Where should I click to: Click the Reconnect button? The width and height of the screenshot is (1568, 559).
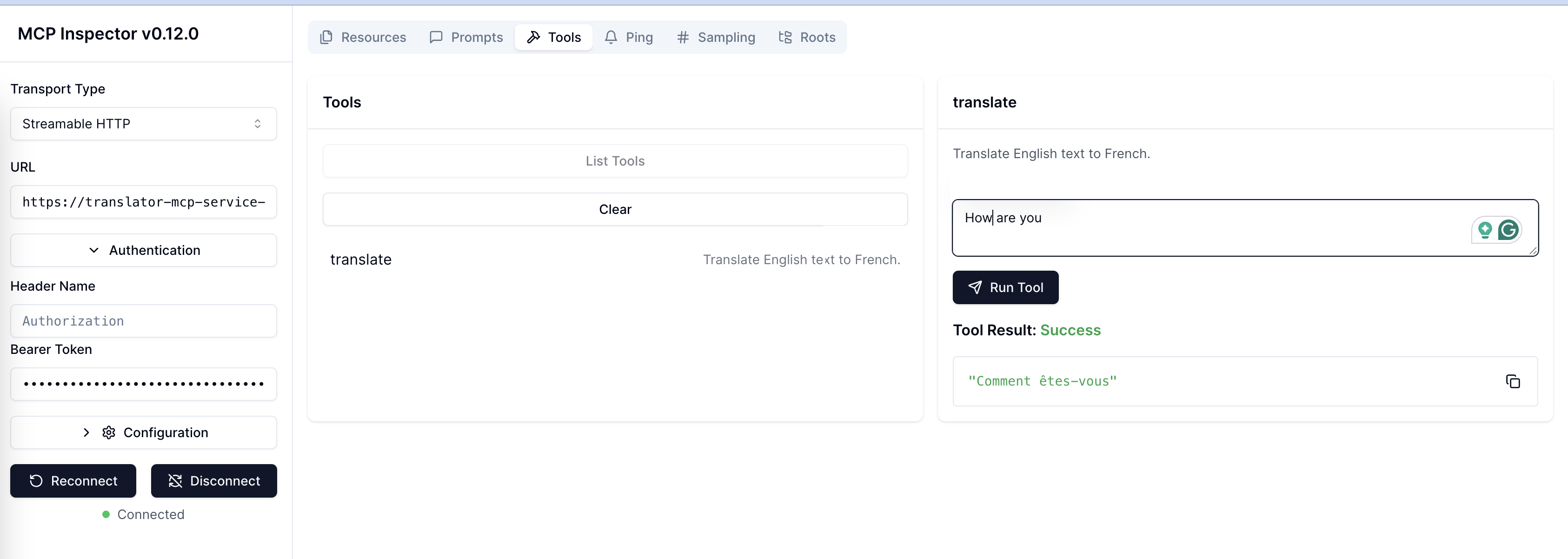tap(73, 481)
